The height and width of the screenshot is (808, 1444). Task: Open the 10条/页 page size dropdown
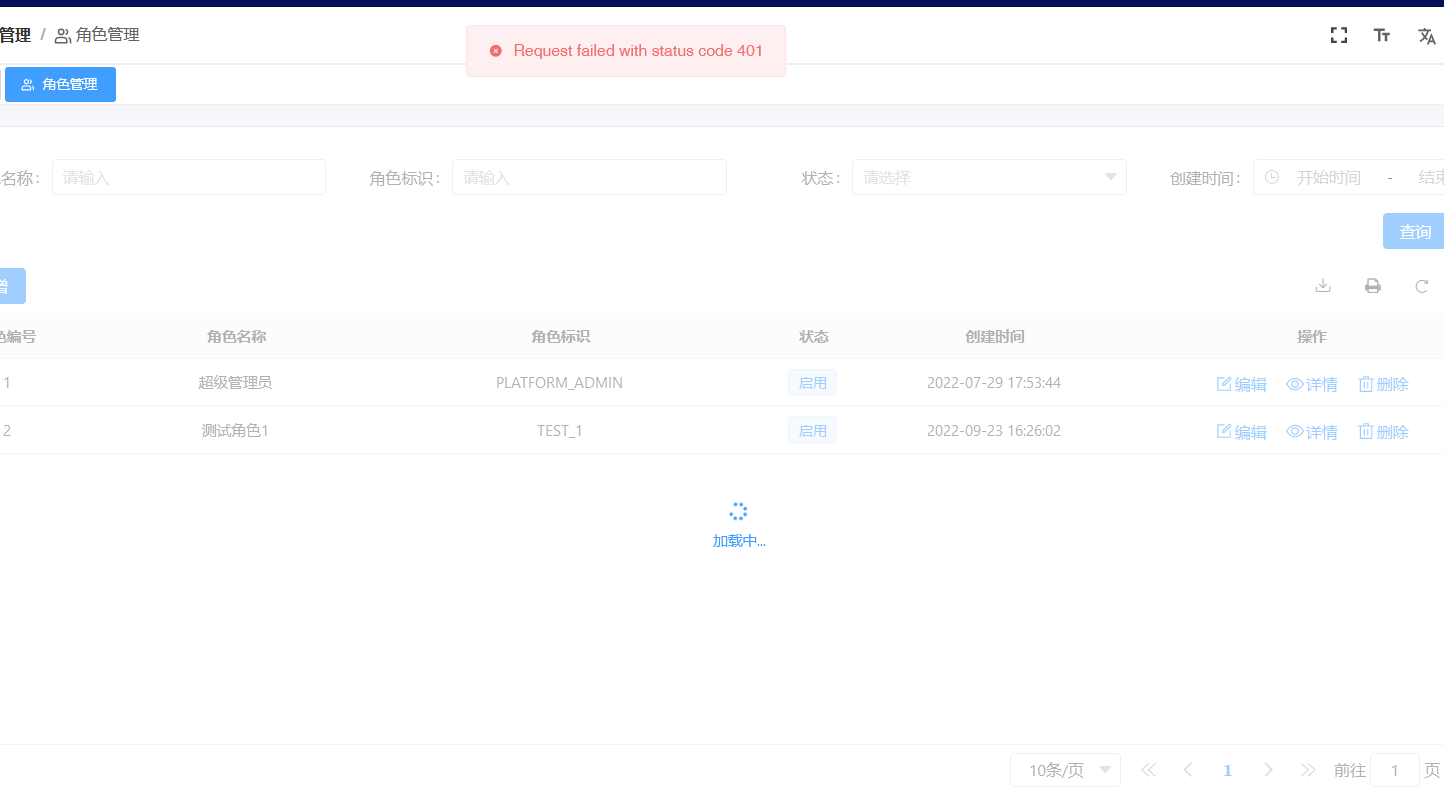(x=1064, y=770)
